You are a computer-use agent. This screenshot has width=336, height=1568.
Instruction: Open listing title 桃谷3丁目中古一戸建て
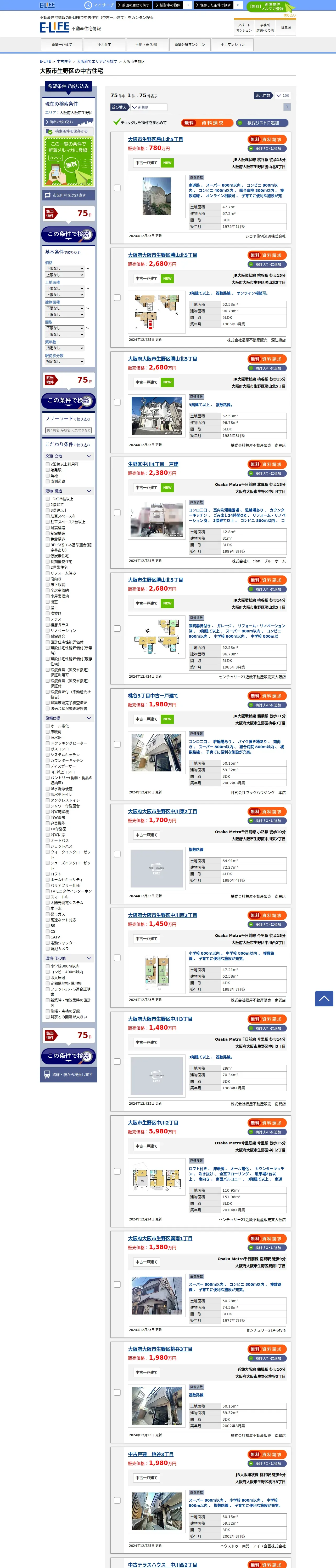click(x=153, y=695)
